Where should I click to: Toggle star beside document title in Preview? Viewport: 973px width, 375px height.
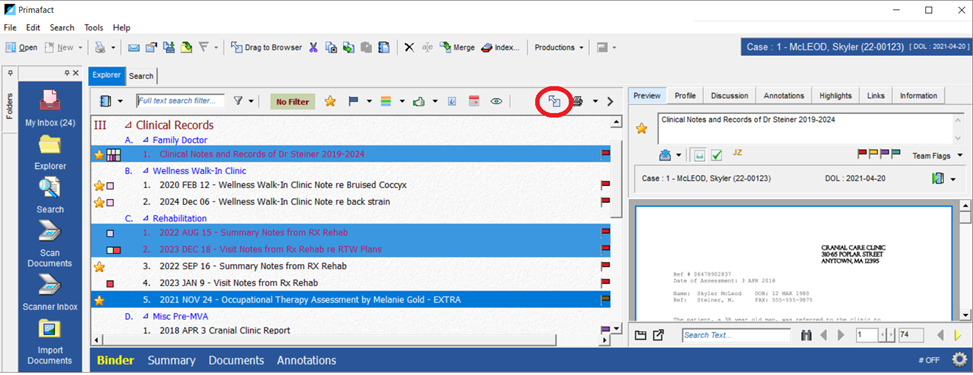[x=642, y=128]
